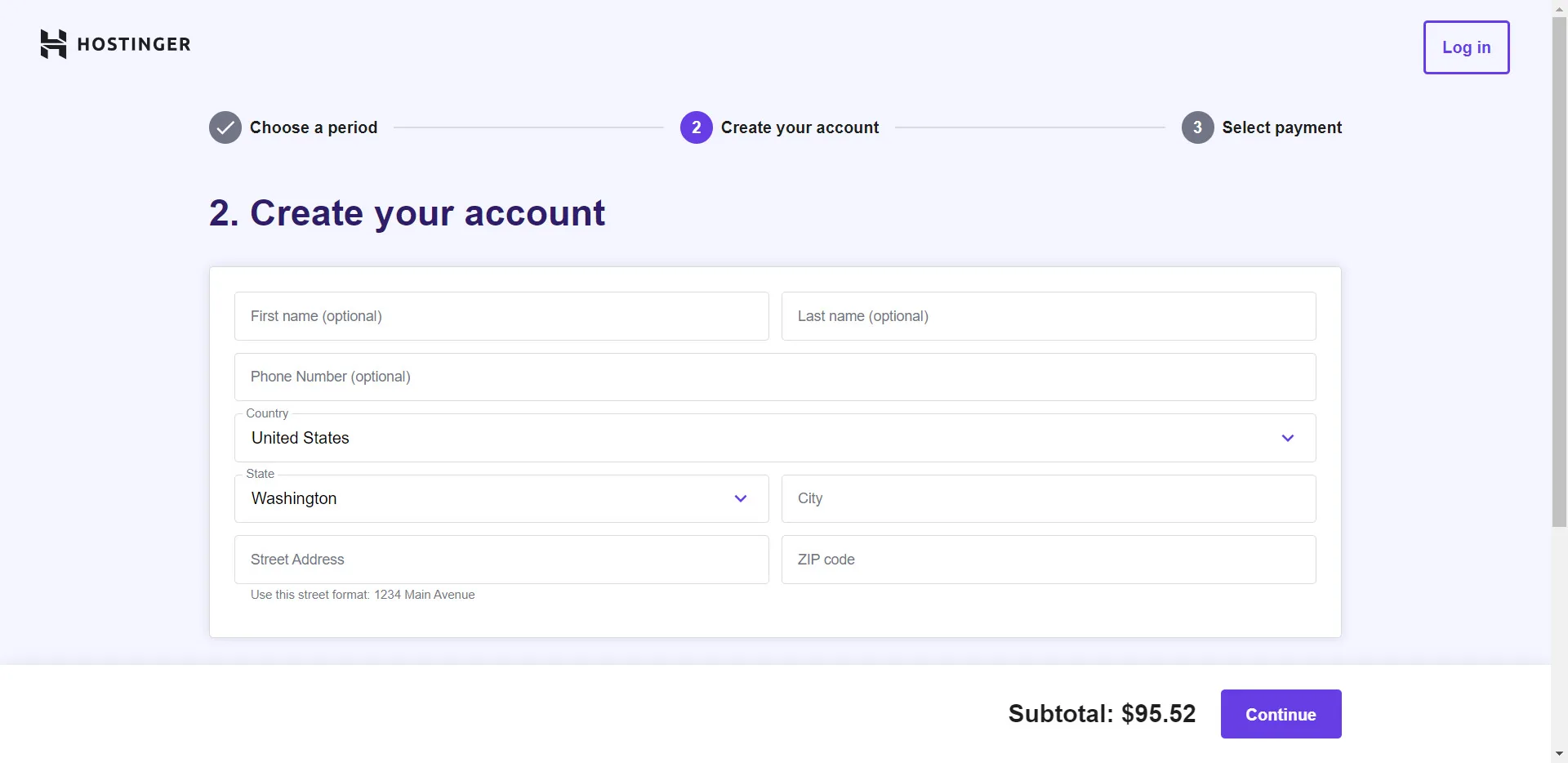1568x763 pixels.
Task: Jump to Select payment step
Action: tap(1282, 127)
